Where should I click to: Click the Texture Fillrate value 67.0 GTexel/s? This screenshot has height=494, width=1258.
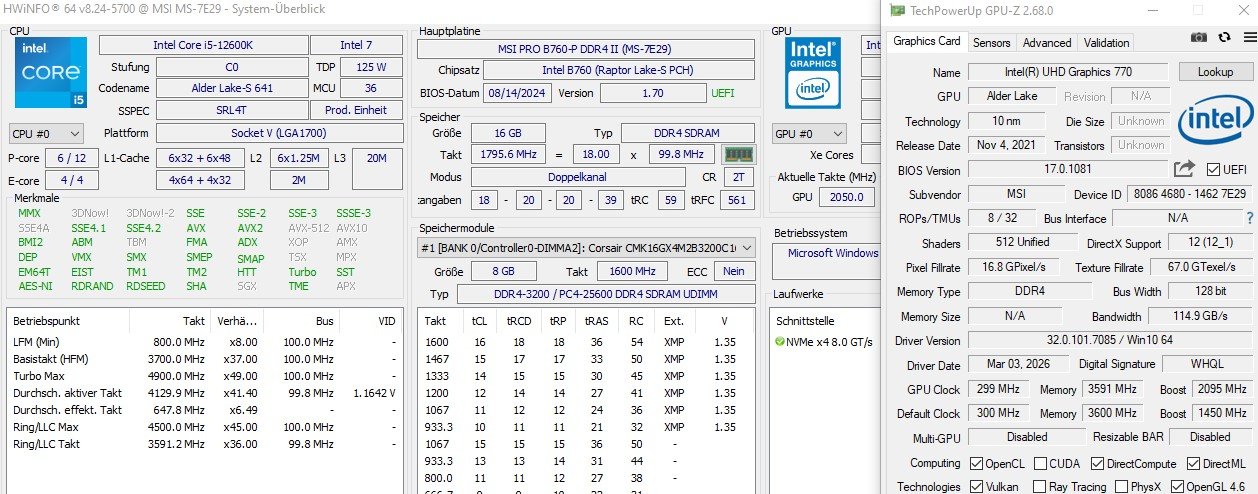tap(1199, 267)
